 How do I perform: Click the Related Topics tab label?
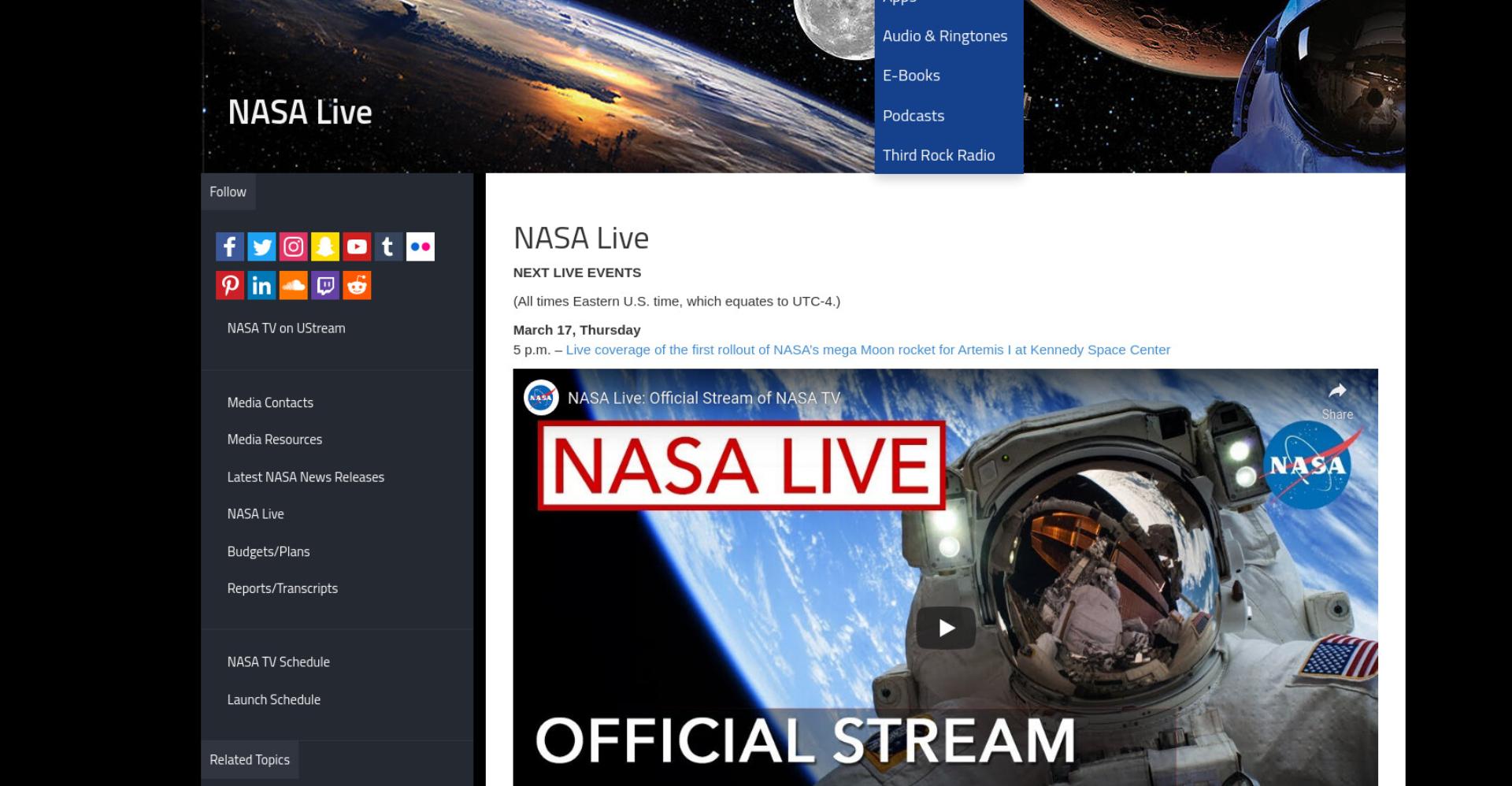[250, 760]
